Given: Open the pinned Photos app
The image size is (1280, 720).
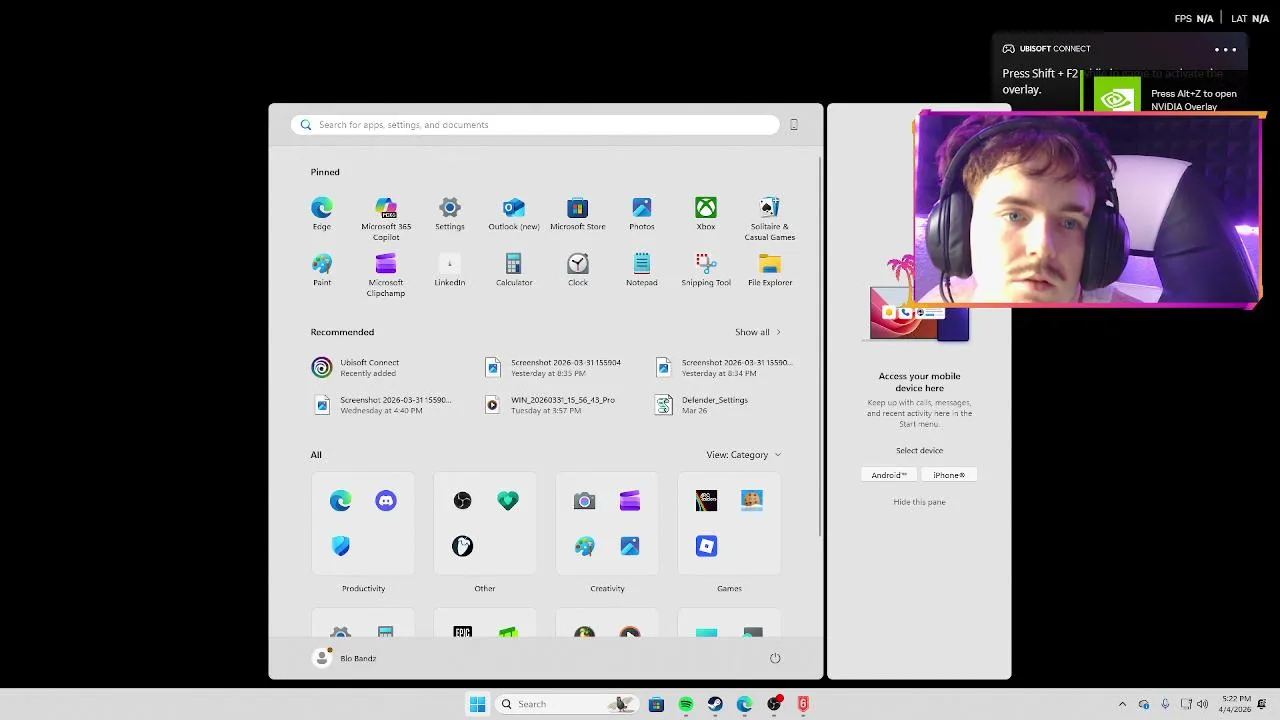Looking at the screenshot, I should (x=642, y=213).
